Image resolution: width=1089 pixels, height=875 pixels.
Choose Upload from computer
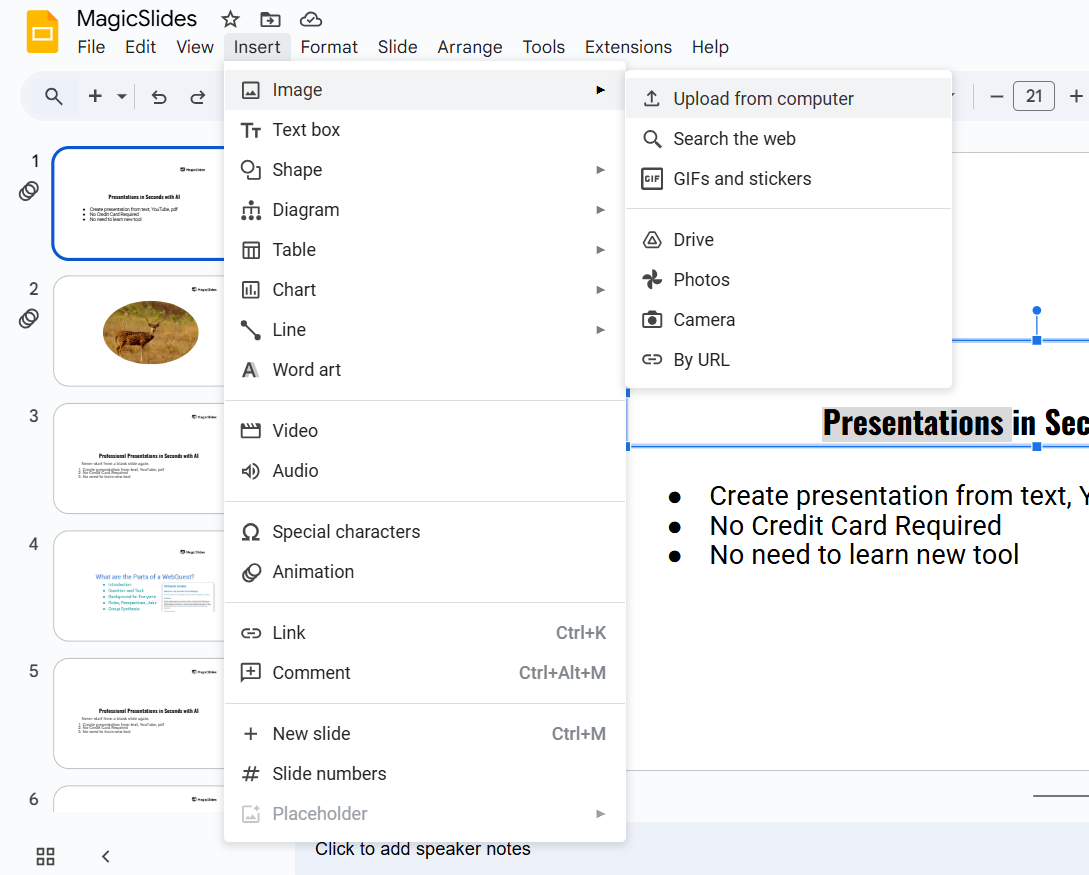click(788, 99)
